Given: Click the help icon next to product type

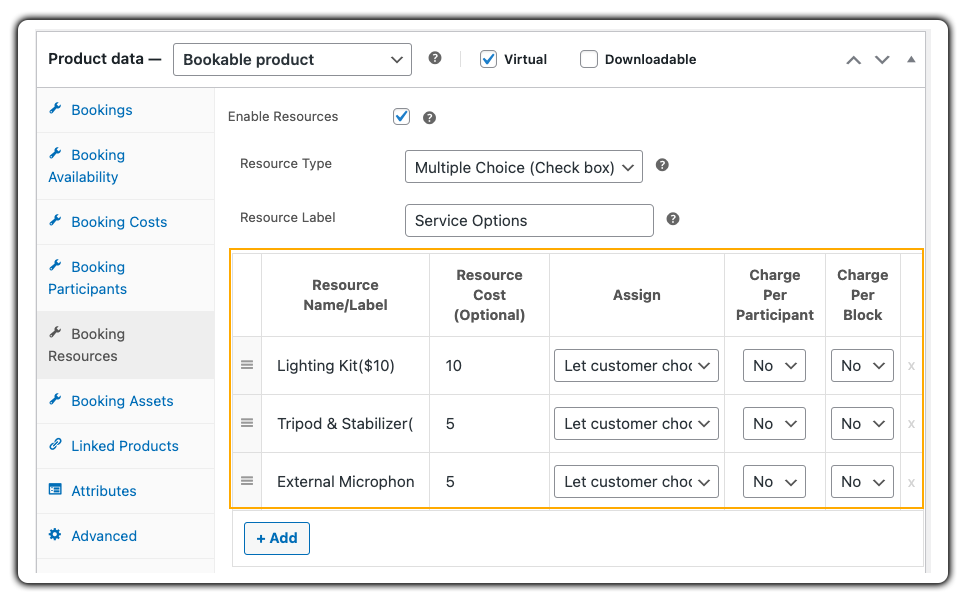Looking at the screenshot, I should tap(435, 58).
